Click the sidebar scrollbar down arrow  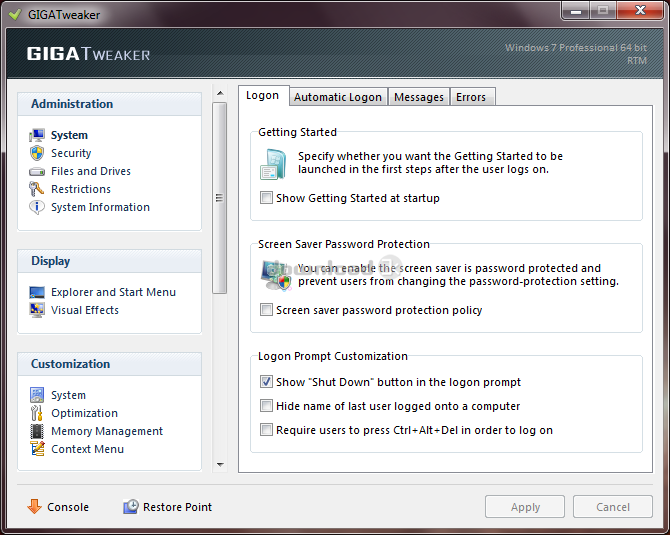(x=220, y=464)
